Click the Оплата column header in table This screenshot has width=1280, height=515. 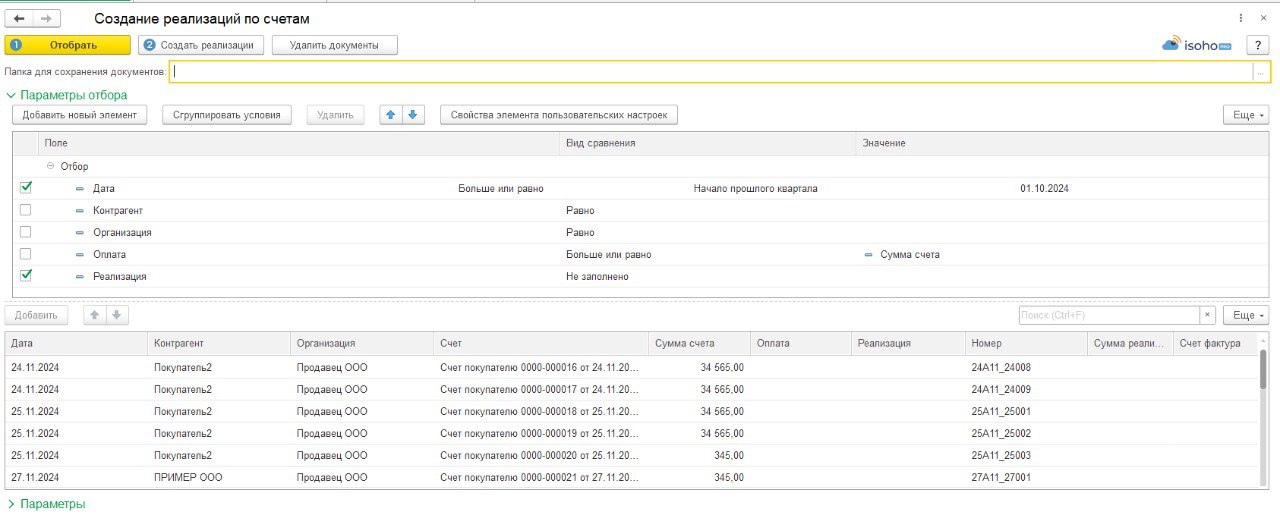coord(800,343)
